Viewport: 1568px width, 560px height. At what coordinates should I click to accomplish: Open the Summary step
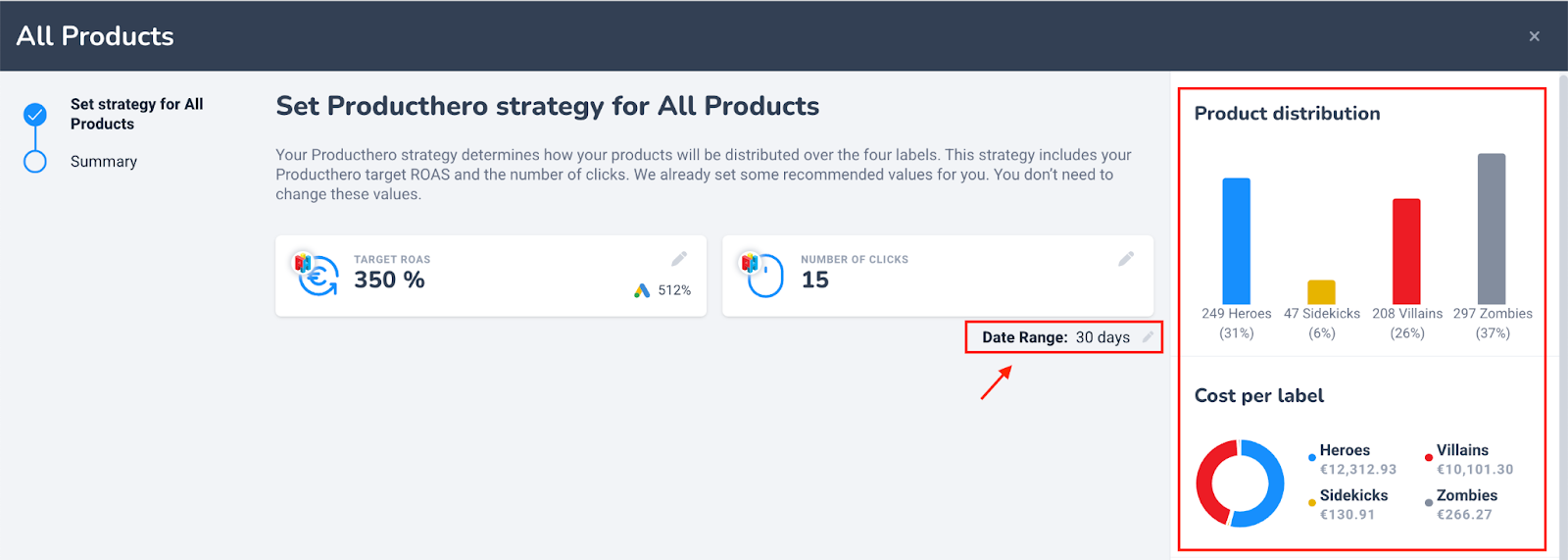point(104,162)
